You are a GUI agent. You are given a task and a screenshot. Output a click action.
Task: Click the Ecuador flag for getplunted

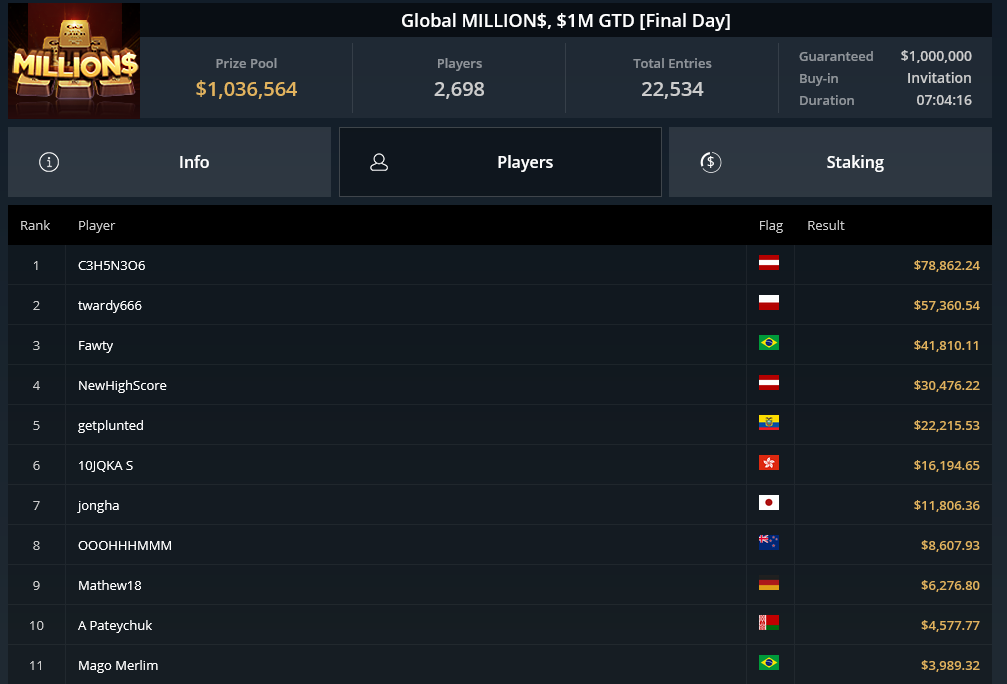(x=769, y=423)
